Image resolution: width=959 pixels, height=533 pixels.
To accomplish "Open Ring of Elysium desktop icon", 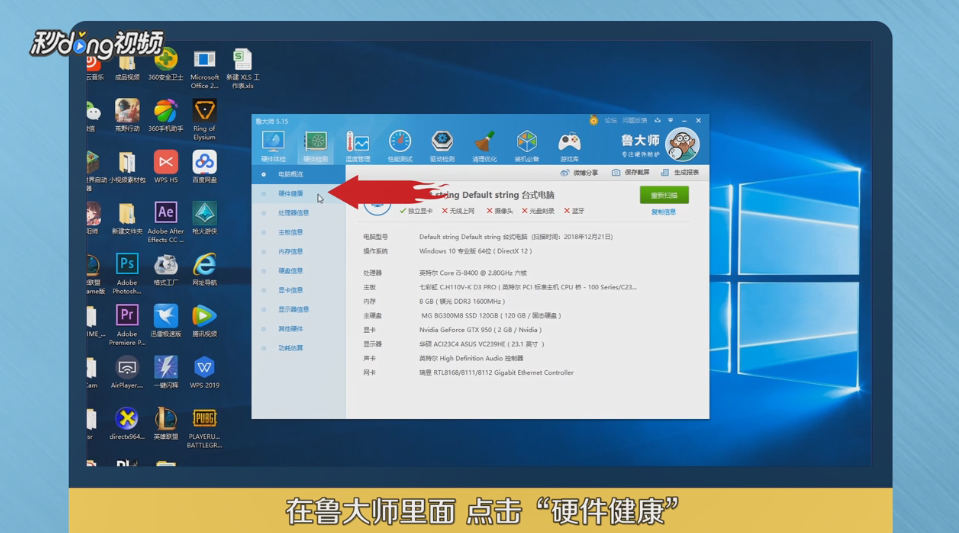I will coord(204,120).
